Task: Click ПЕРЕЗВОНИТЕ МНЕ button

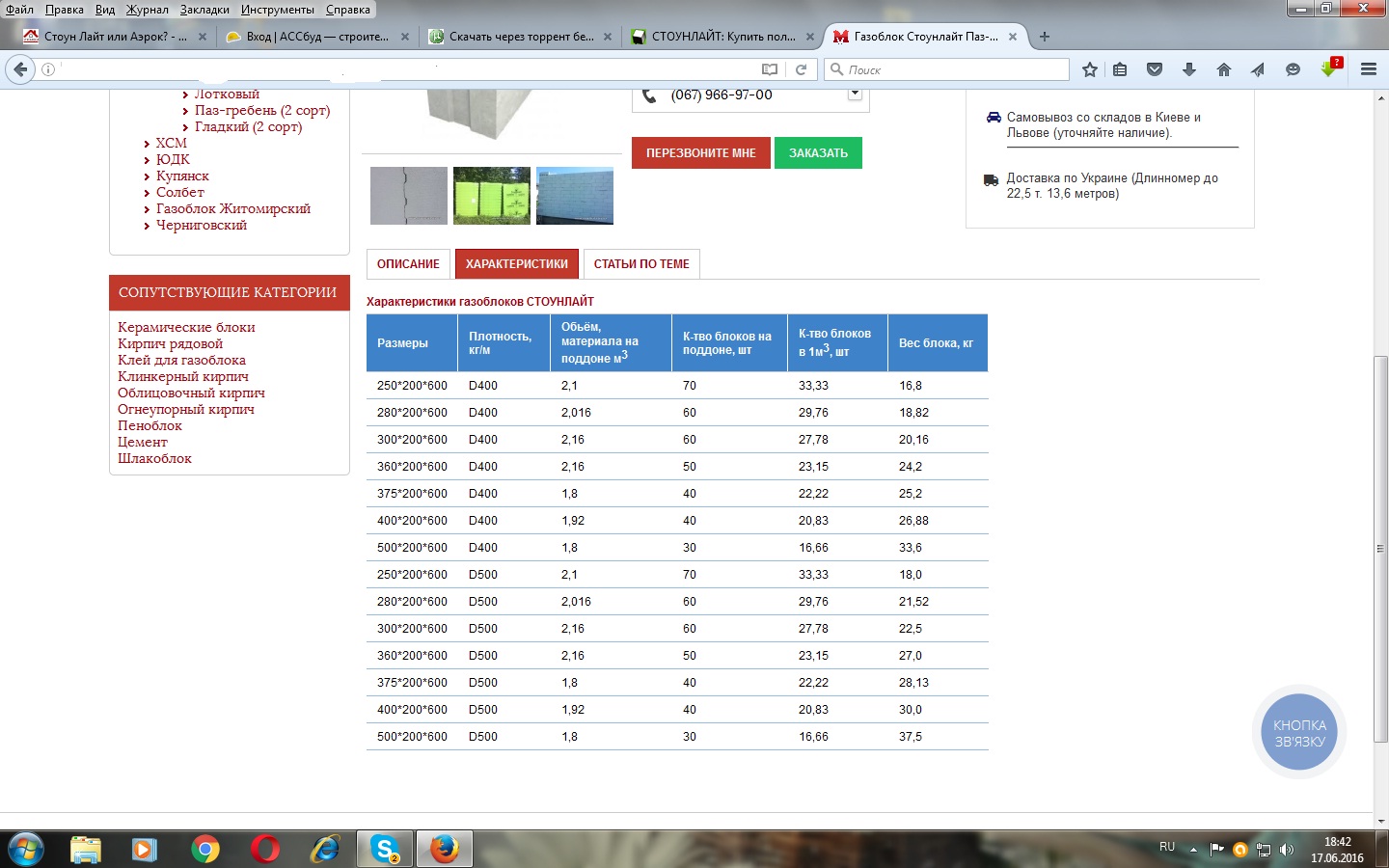Action: tap(701, 153)
